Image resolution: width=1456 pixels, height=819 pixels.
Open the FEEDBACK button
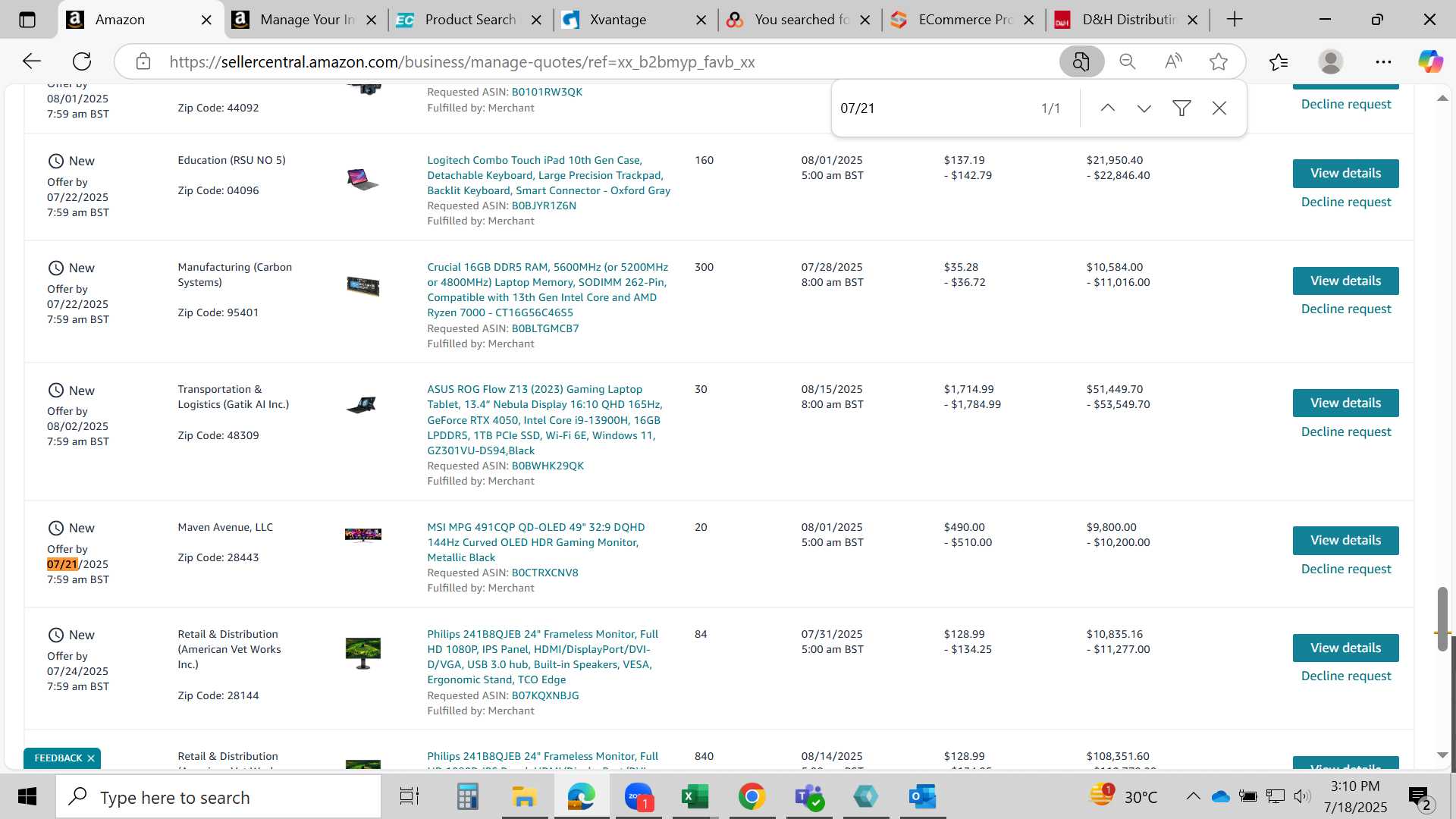coord(58,758)
